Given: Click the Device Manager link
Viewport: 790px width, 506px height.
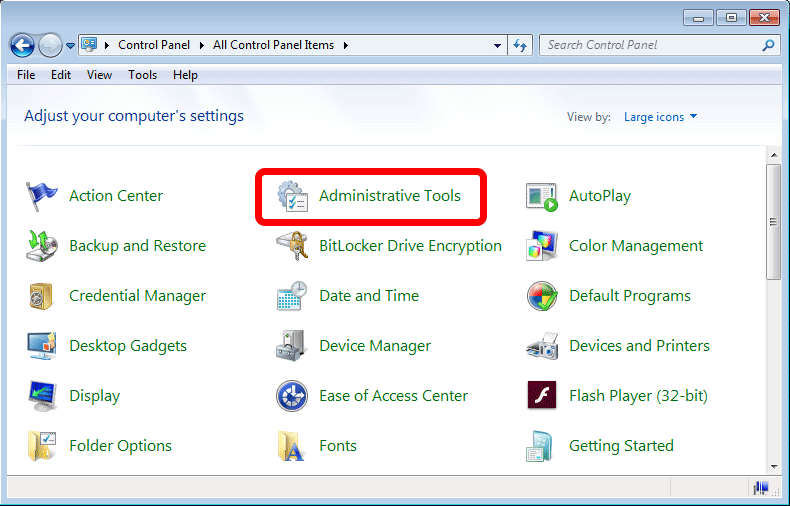Looking at the screenshot, I should coord(375,346).
